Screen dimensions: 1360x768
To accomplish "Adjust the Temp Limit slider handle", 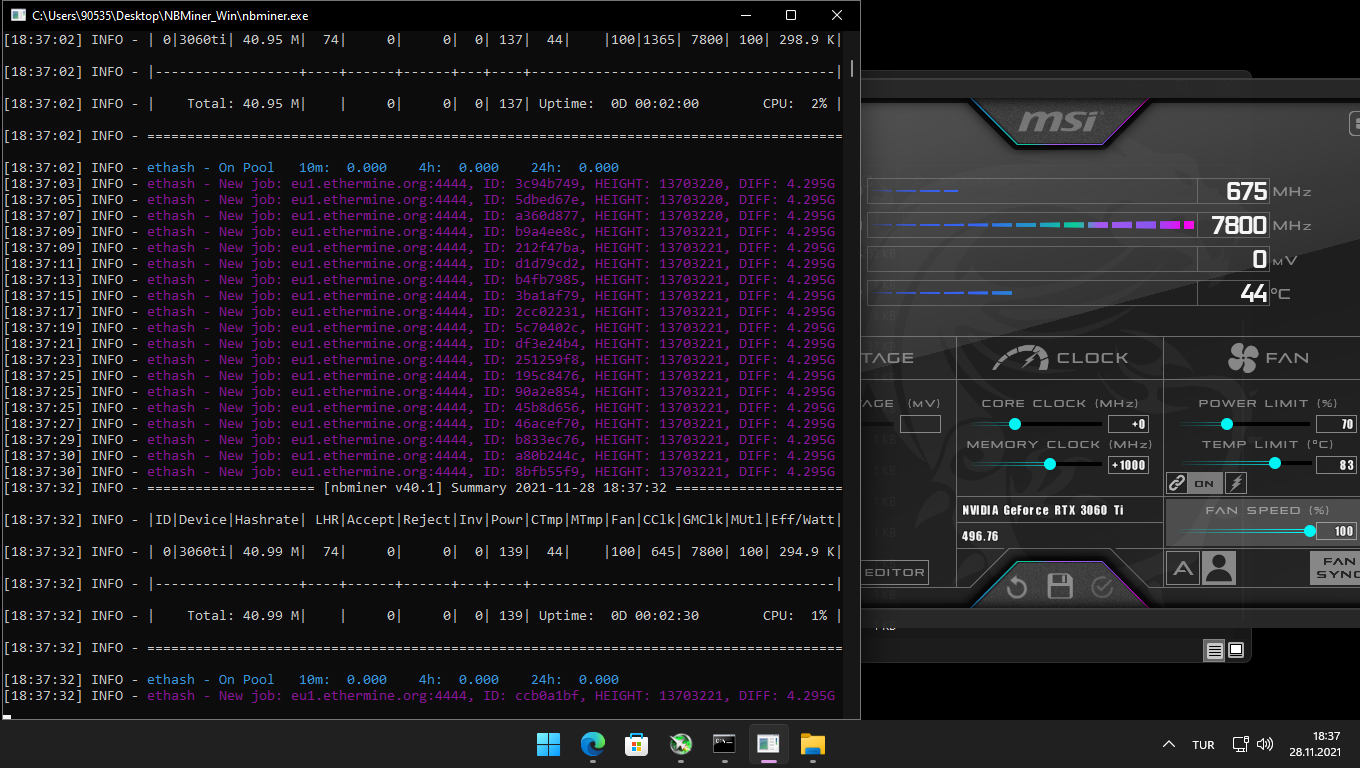I will click(1275, 463).
